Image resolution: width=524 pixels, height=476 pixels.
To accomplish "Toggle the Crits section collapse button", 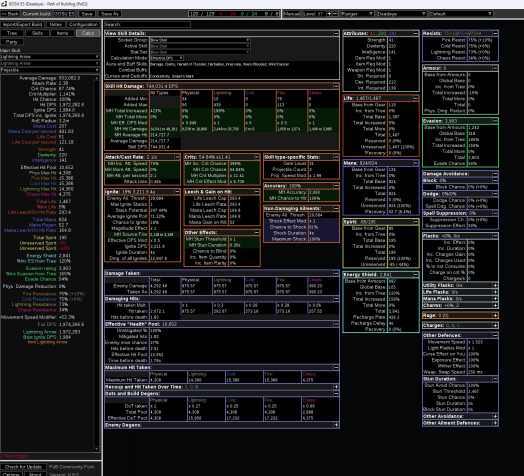I will tap(257, 157).
